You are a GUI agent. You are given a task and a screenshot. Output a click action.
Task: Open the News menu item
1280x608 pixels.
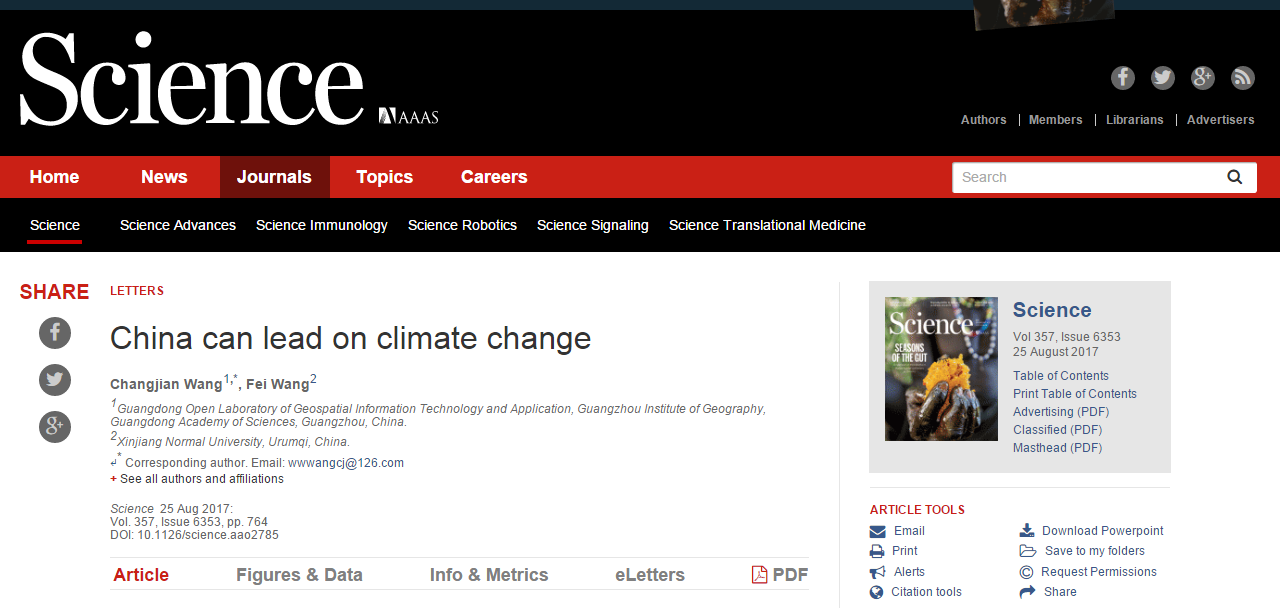pos(164,177)
